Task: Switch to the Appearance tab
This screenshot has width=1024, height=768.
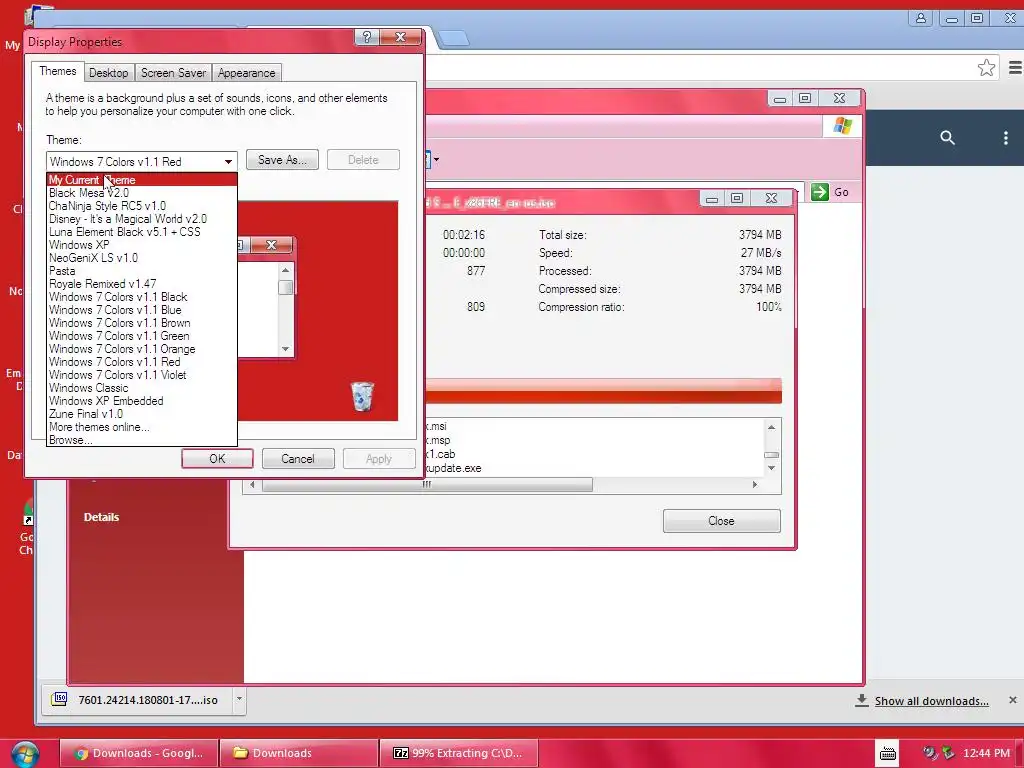Action: point(246,72)
